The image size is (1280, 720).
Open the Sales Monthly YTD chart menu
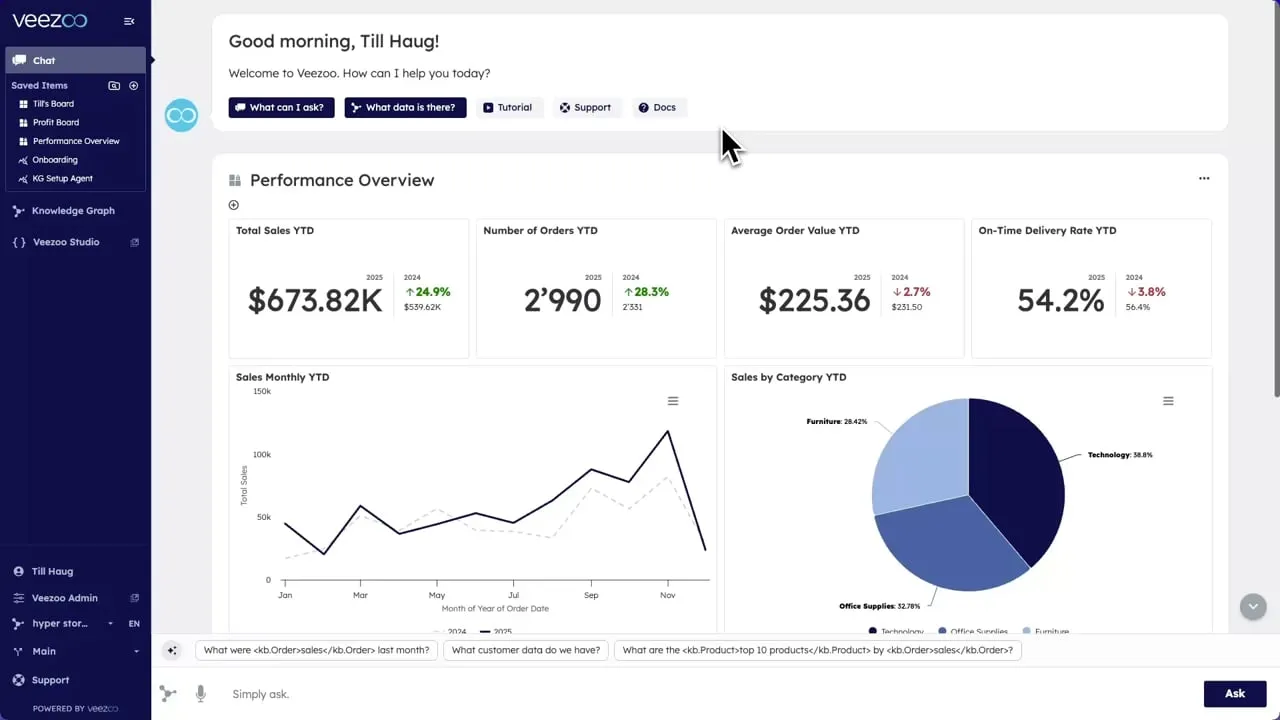click(x=673, y=401)
